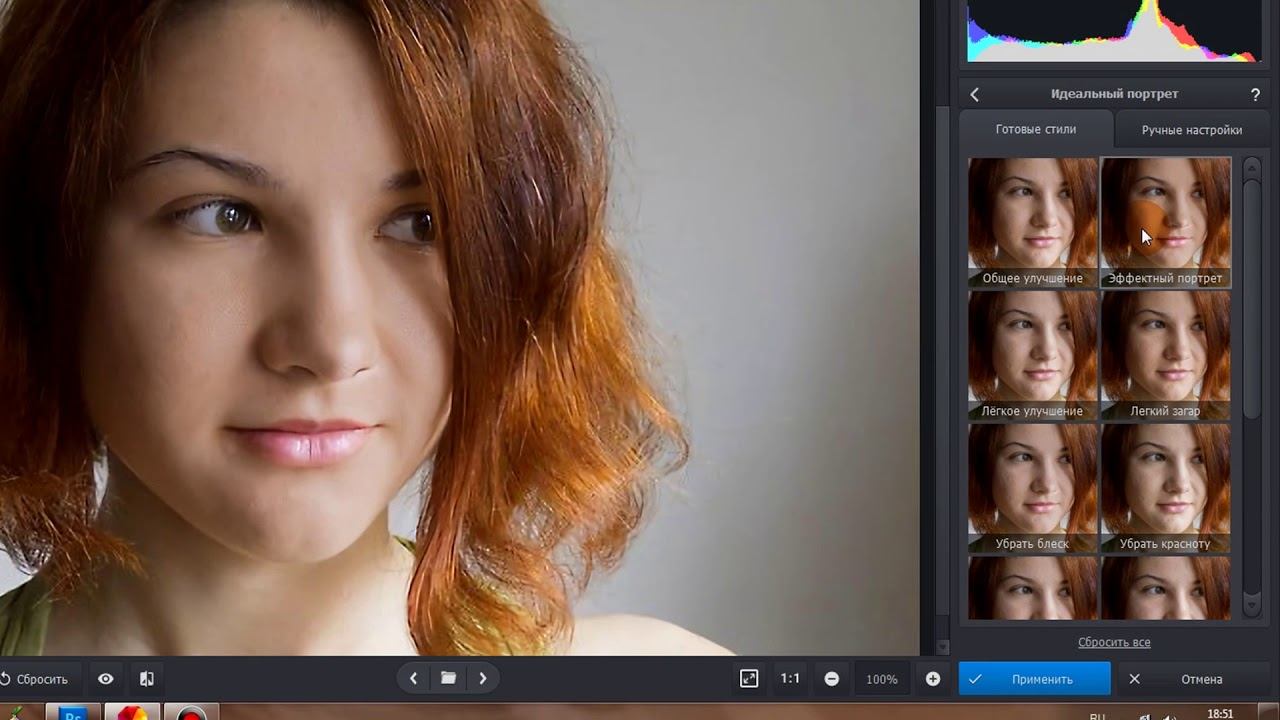Click the 100% zoom value field
This screenshot has height=720, width=1280.
coord(882,679)
